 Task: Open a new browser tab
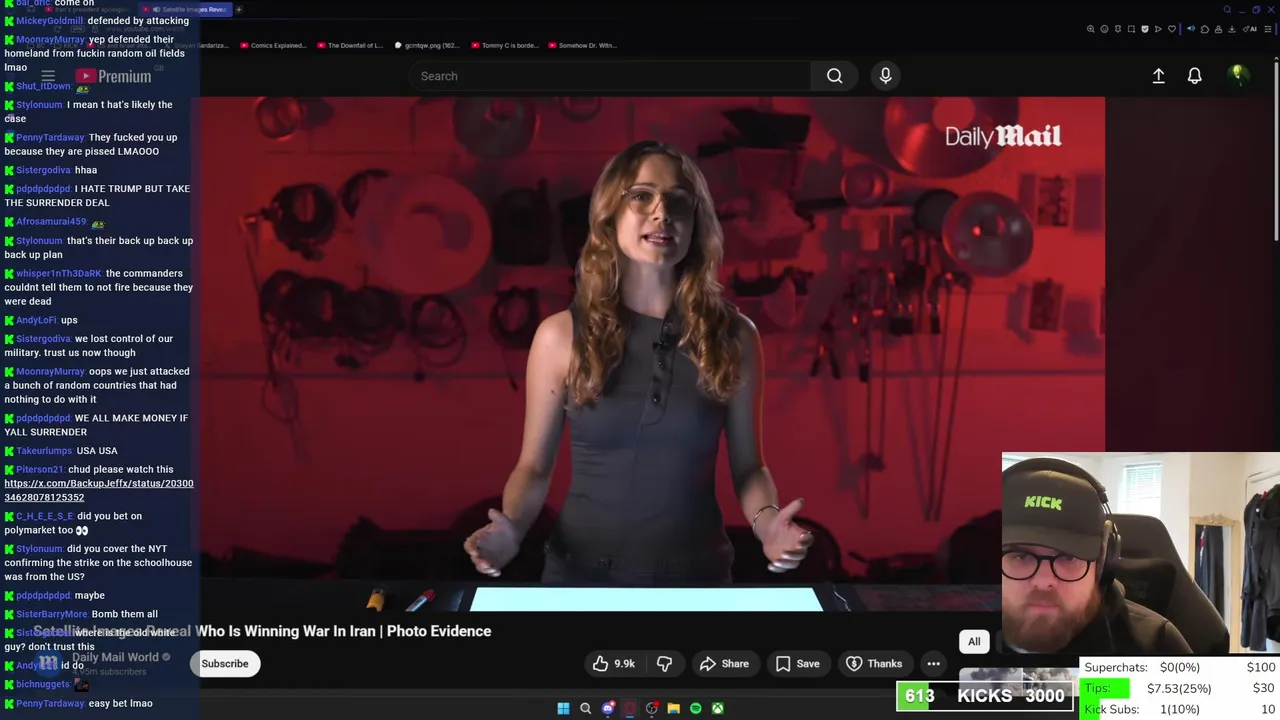click(239, 9)
